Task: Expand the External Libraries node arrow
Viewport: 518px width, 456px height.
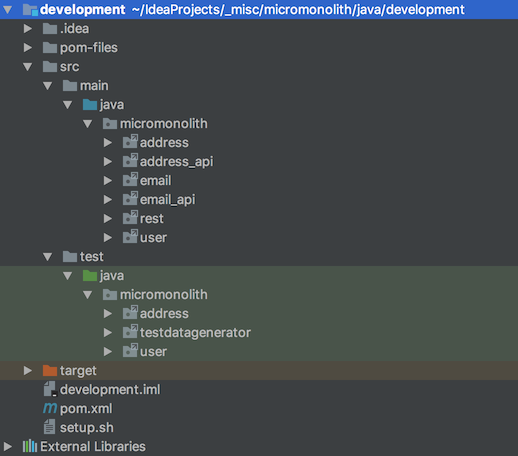Action: [8, 446]
